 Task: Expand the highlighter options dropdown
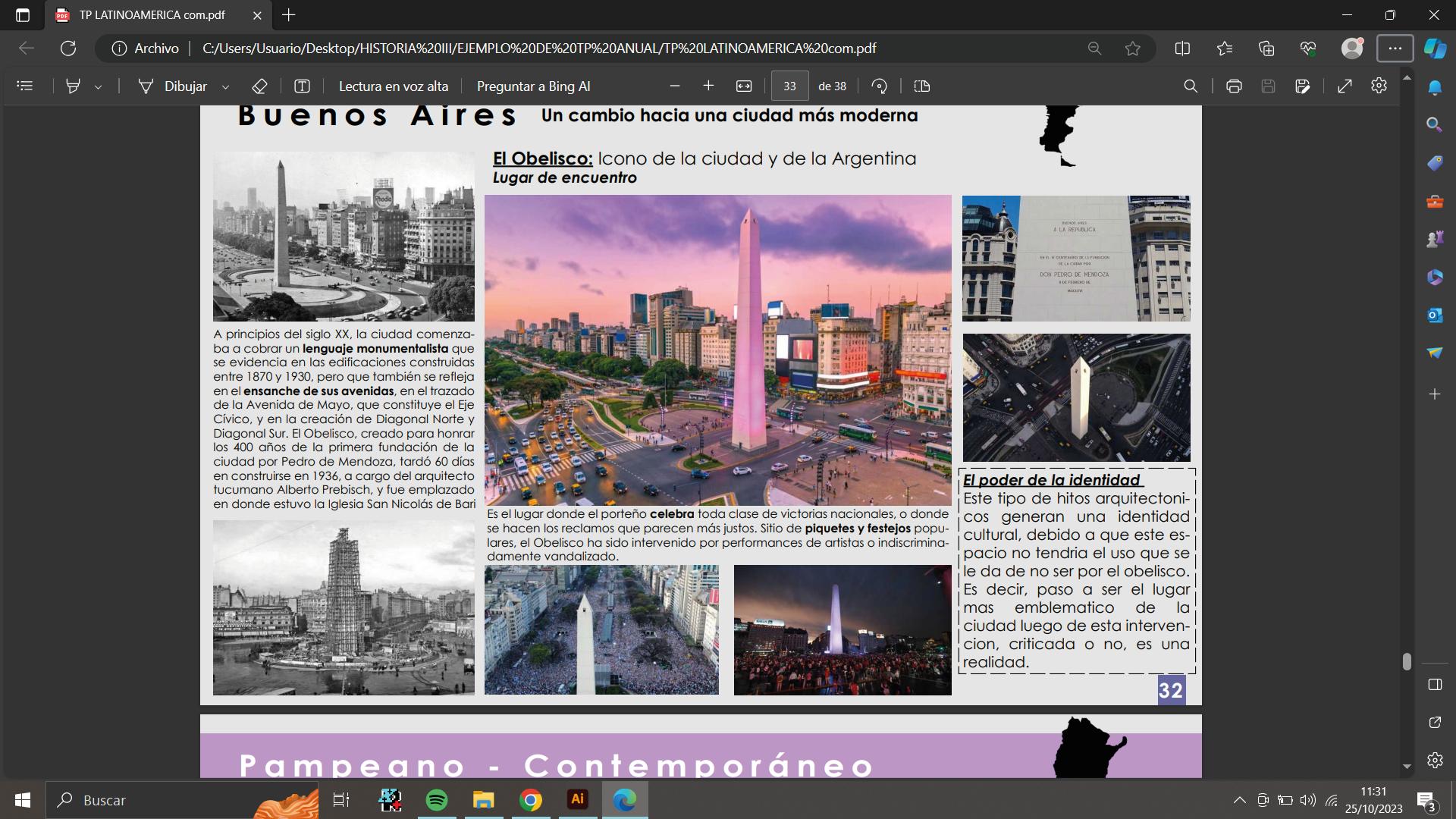click(x=99, y=87)
